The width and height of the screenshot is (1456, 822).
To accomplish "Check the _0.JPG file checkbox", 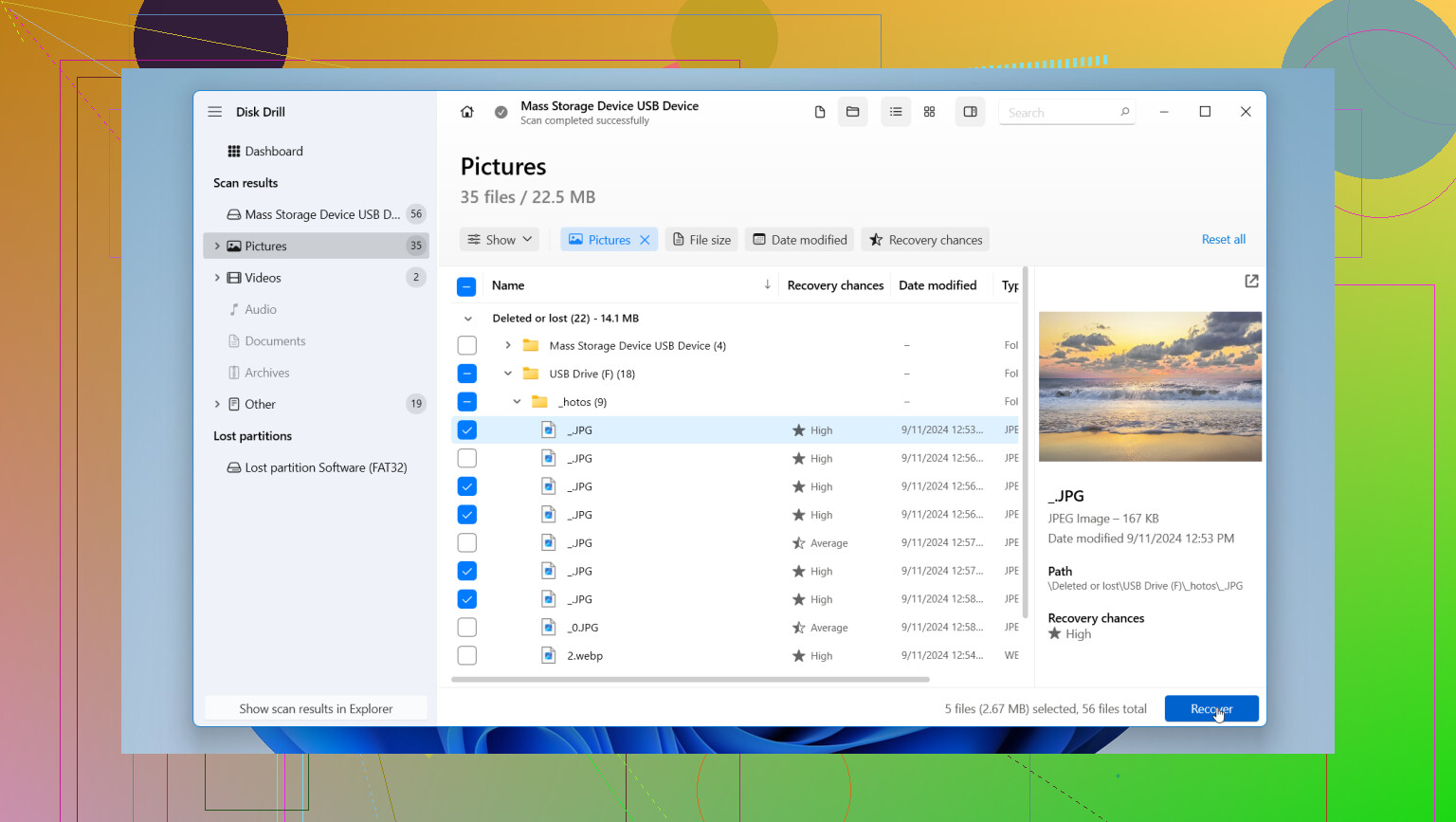I will 466,627.
